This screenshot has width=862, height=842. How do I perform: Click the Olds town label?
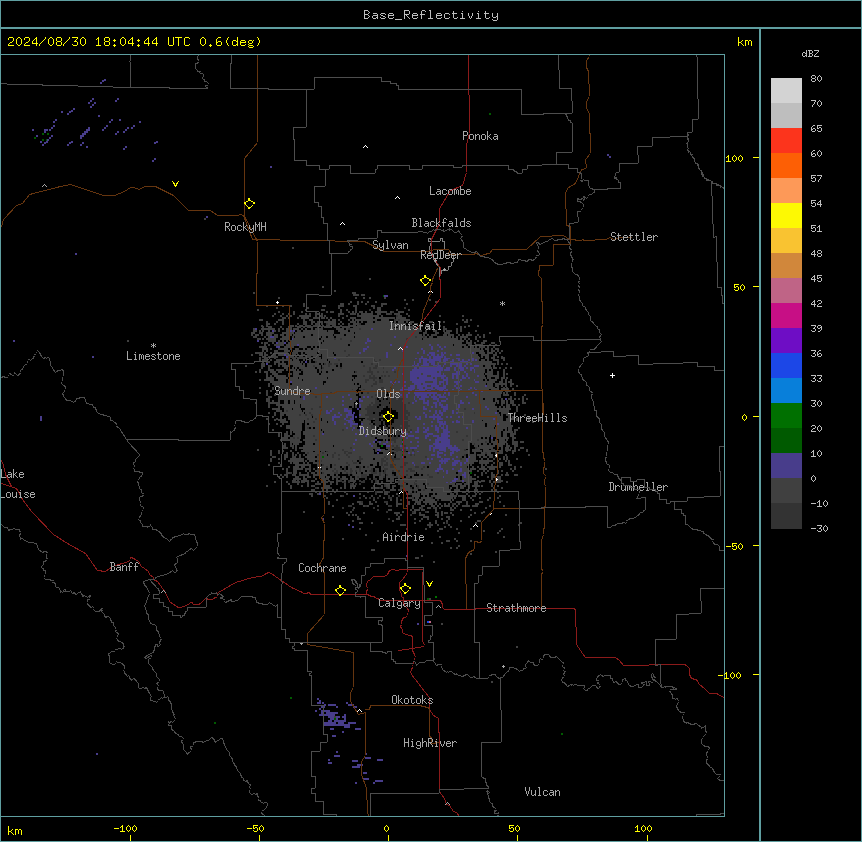click(388, 394)
